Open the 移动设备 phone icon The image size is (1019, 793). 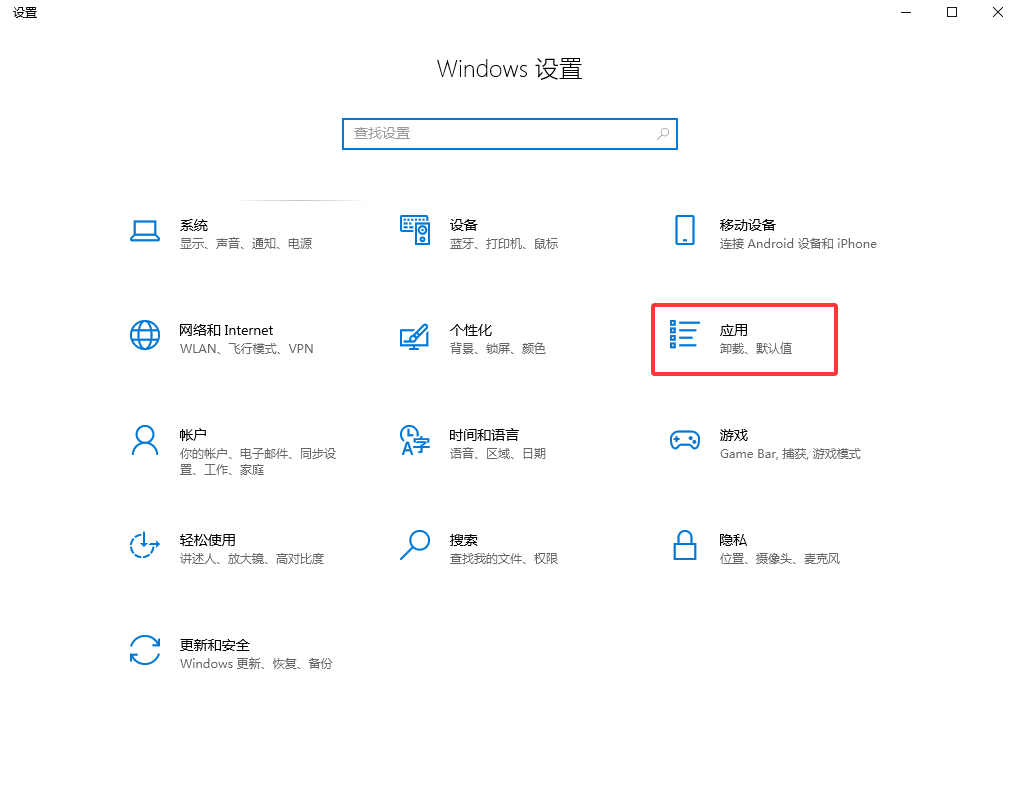click(684, 230)
